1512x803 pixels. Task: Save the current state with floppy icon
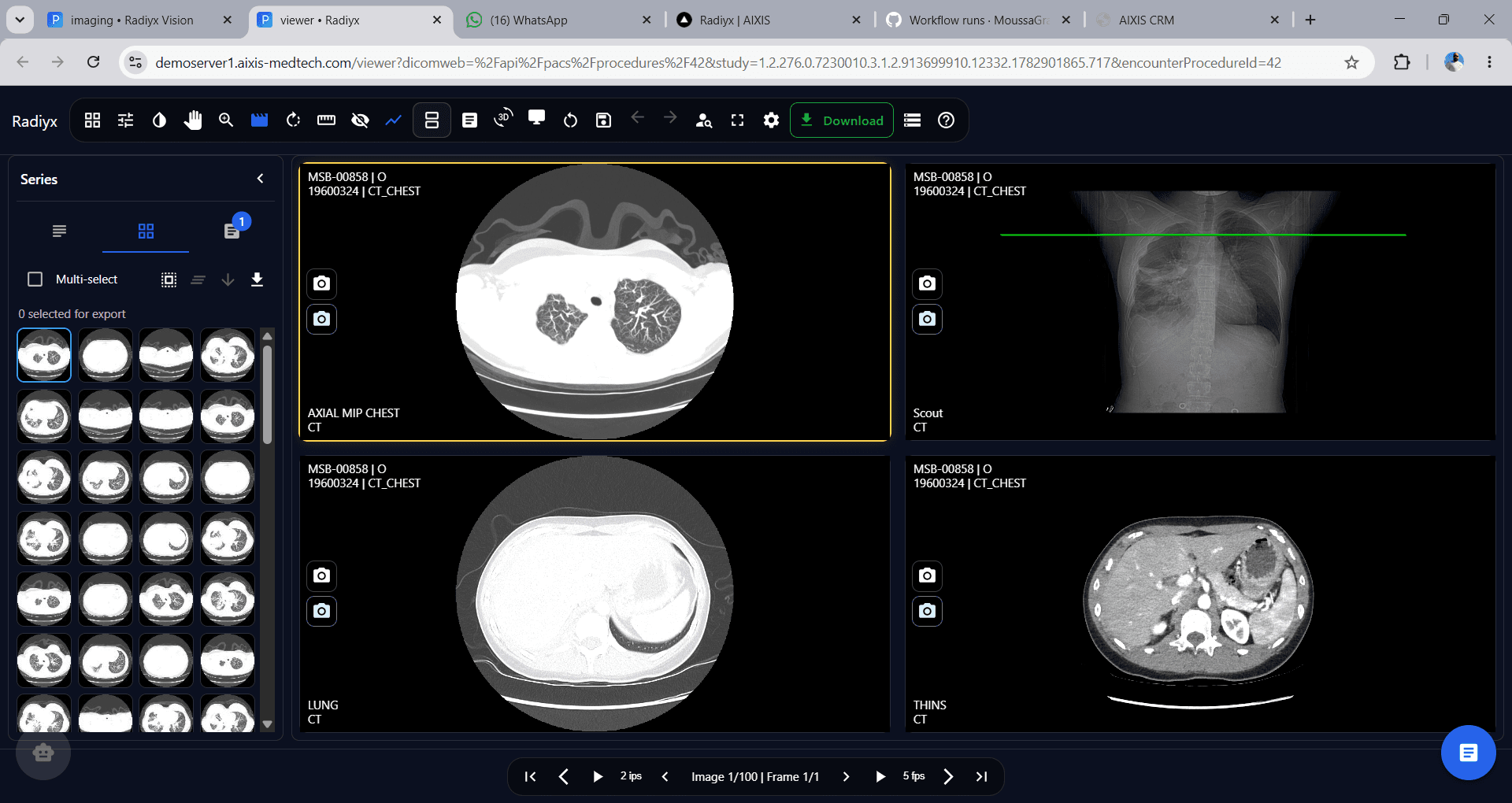pos(603,120)
